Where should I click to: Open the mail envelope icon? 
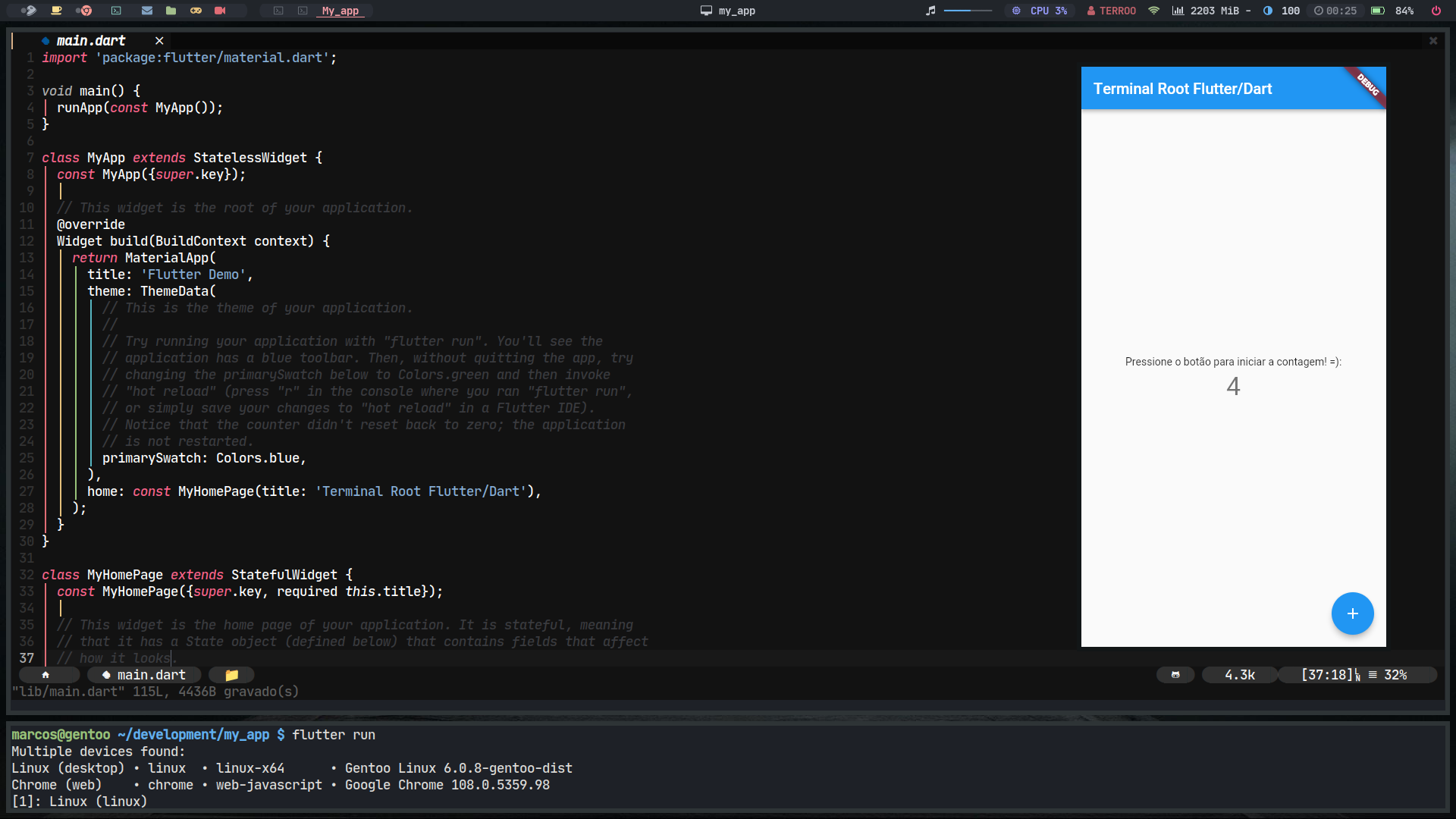(146, 11)
